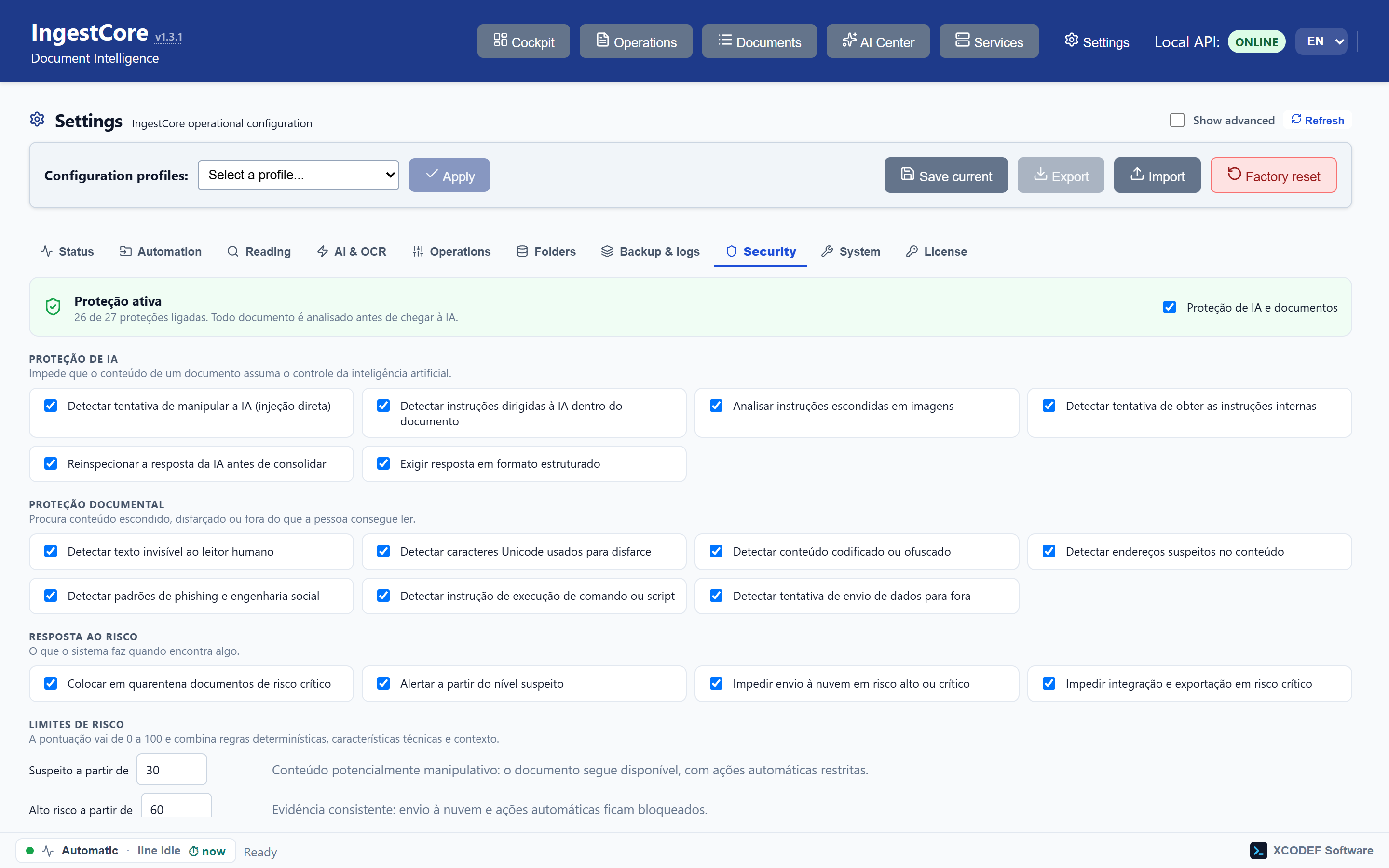The width and height of the screenshot is (1389, 868).
Task: Open the Automation tab
Action: tap(161, 251)
